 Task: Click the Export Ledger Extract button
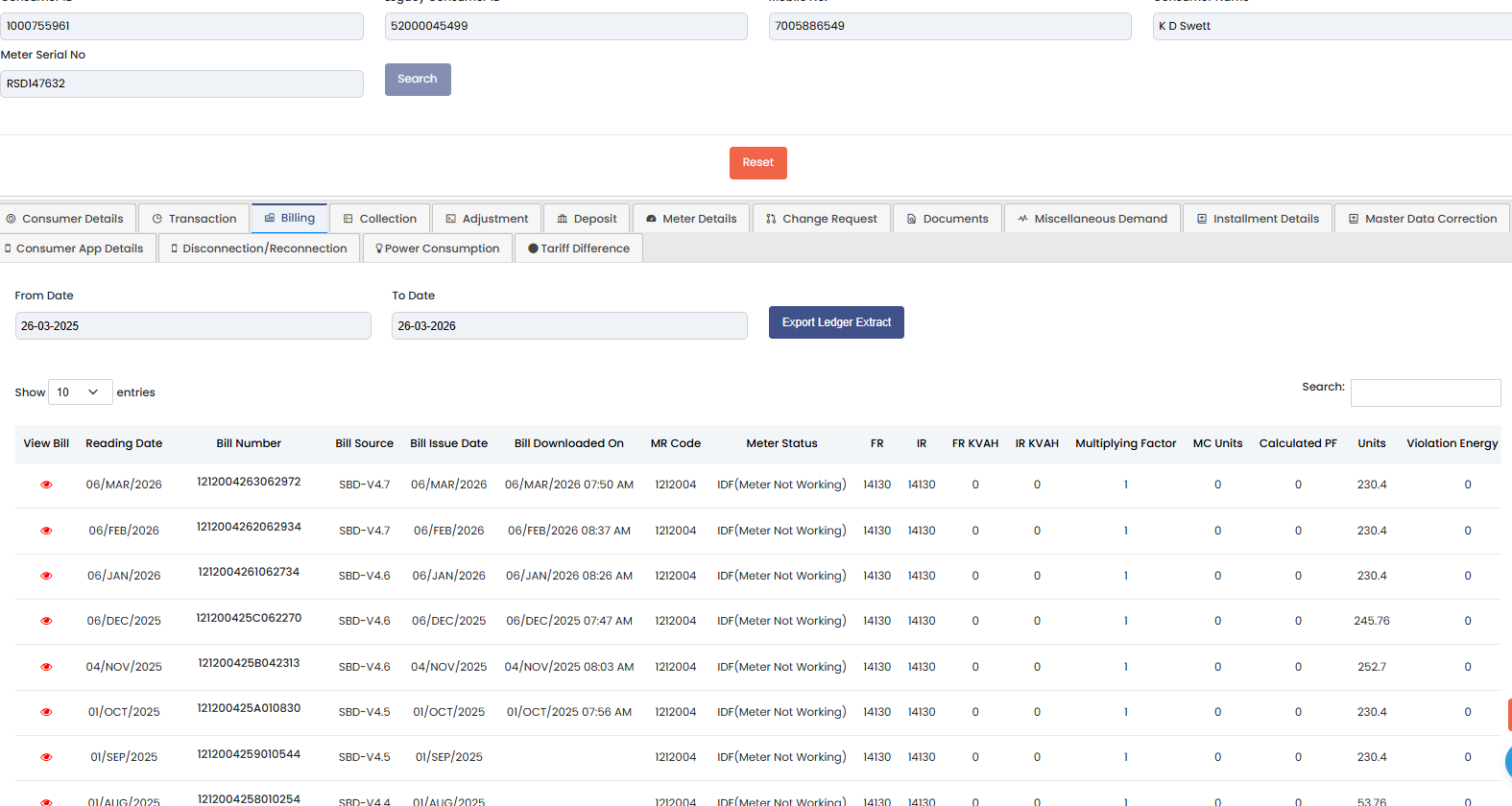click(836, 322)
